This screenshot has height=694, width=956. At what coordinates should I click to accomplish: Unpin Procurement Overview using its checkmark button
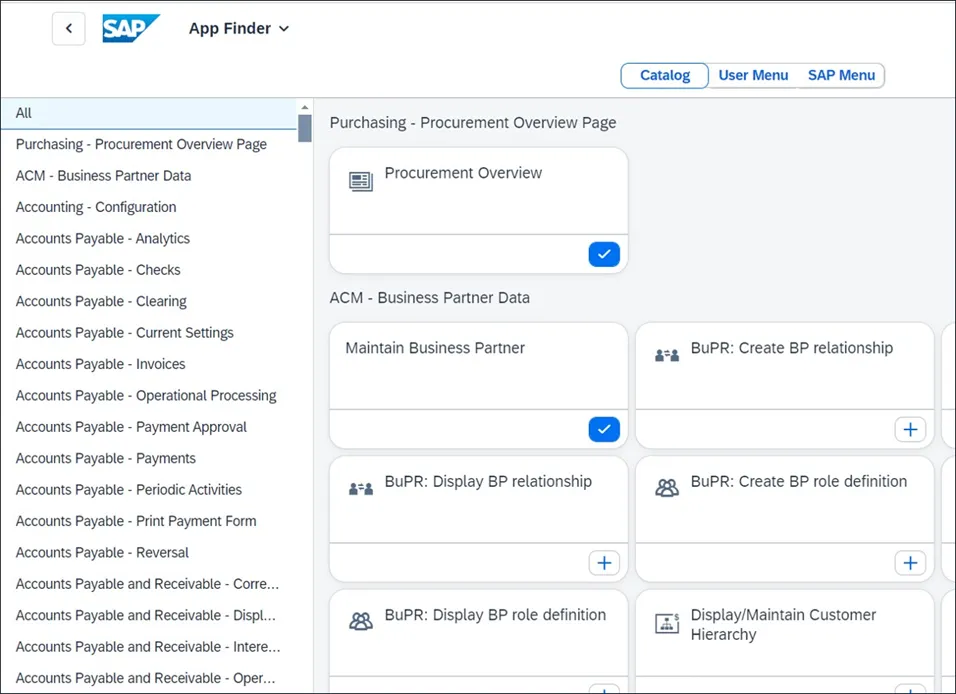[x=604, y=254]
